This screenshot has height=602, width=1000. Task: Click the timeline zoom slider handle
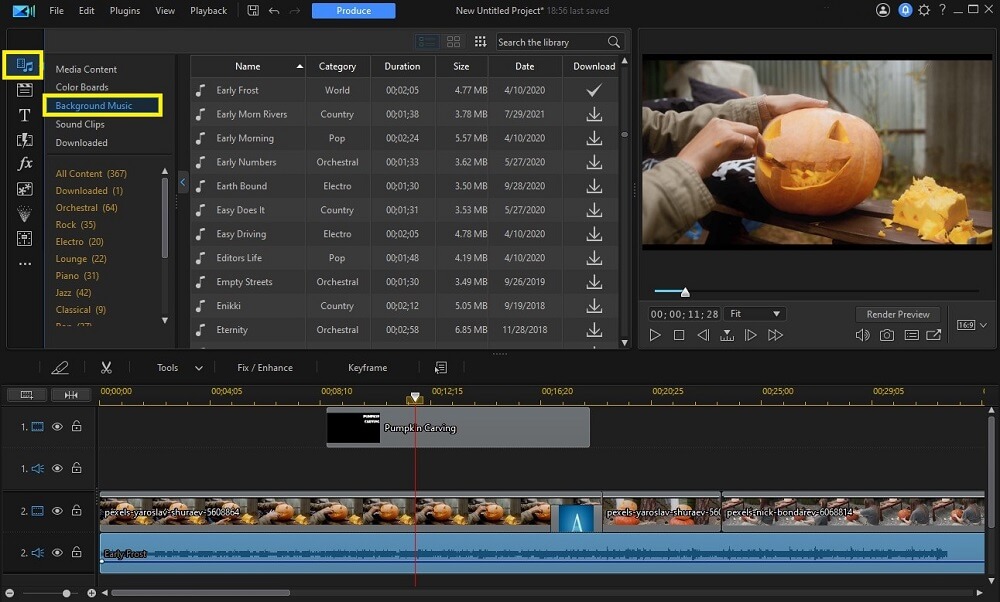pyautogui.click(x=66, y=593)
